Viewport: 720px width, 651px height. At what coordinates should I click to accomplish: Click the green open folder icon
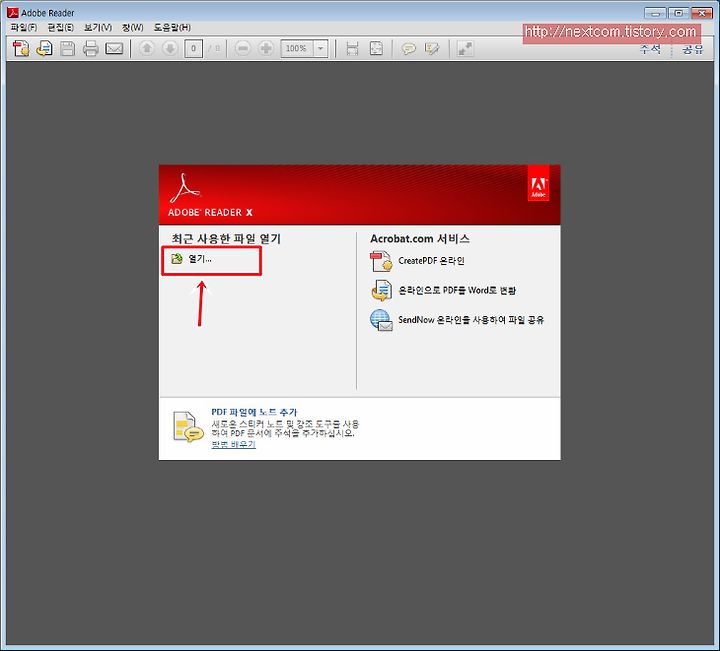click(177, 259)
